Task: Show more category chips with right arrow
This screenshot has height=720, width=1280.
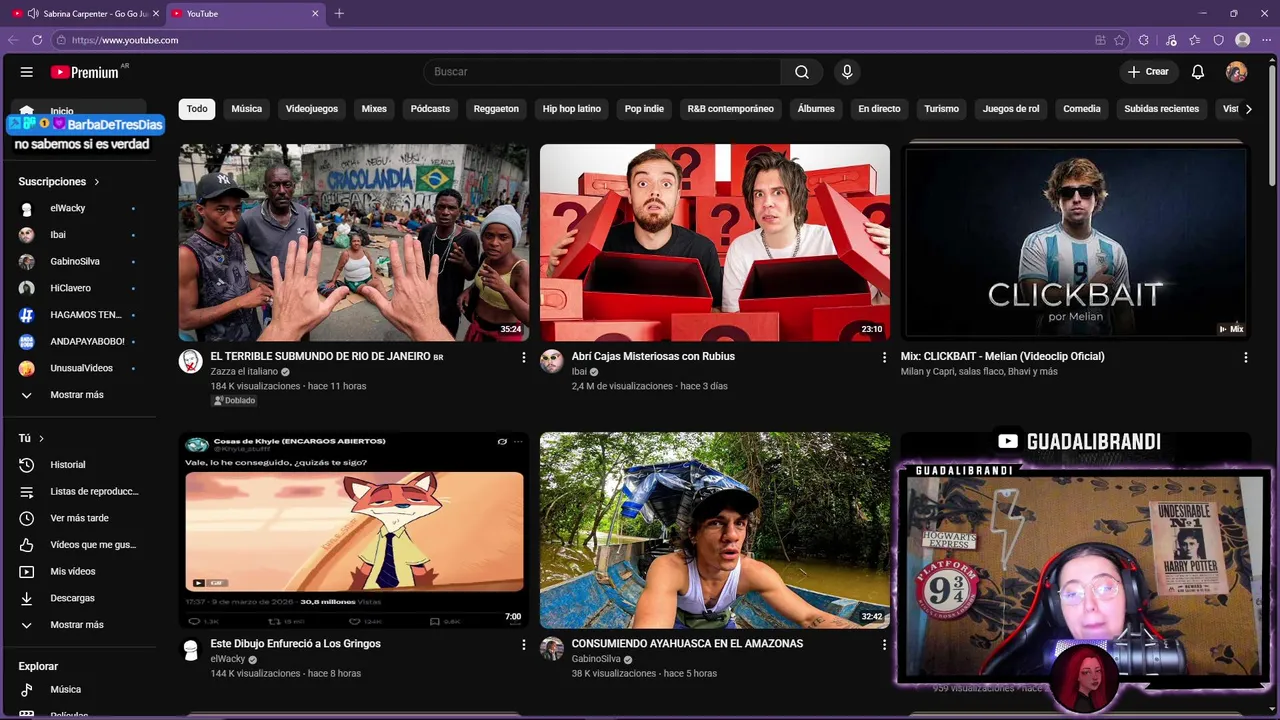Action: point(1248,109)
